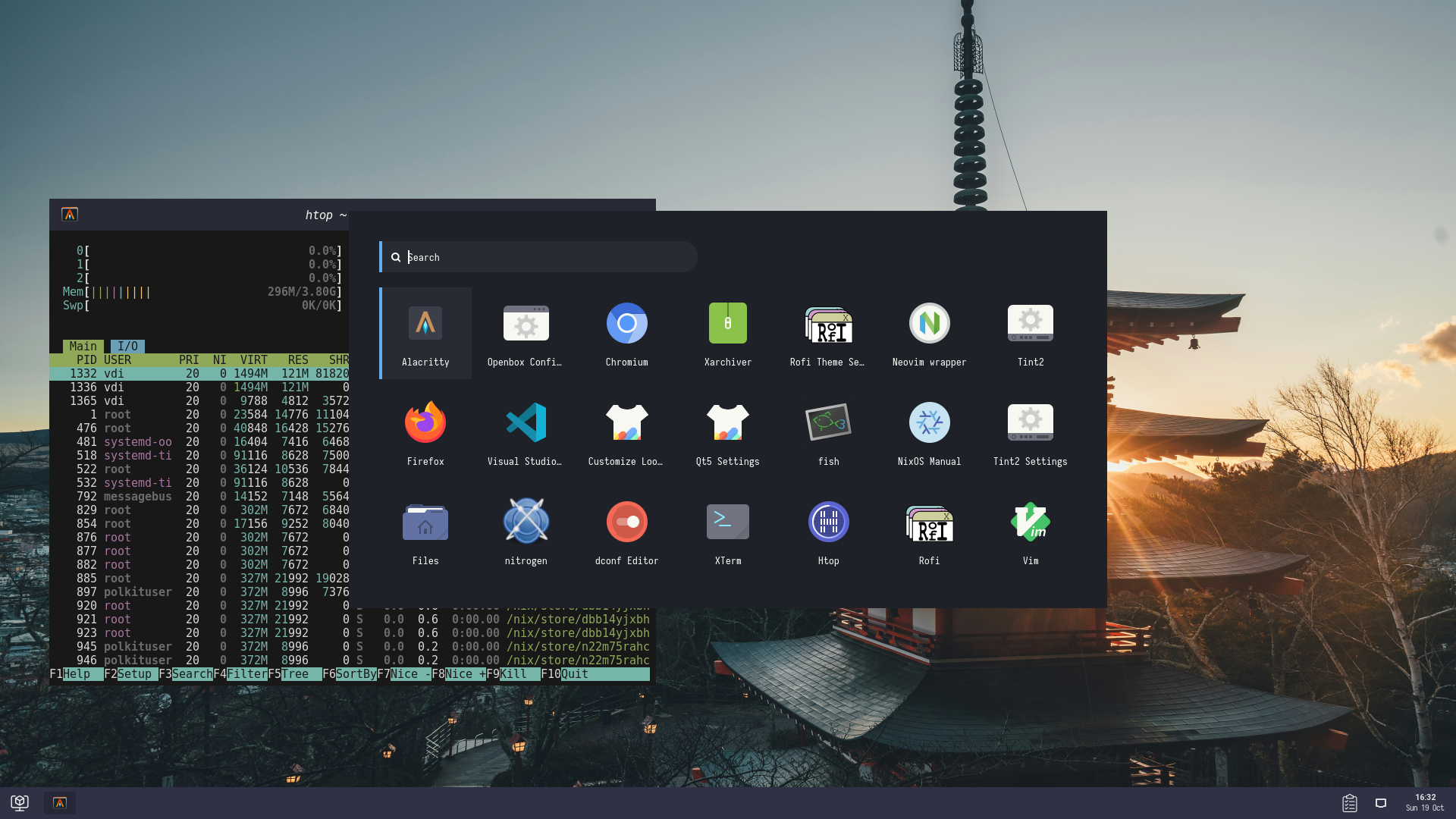1456x819 pixels.
Task: Launch Firefox browser
Action: 425,433
